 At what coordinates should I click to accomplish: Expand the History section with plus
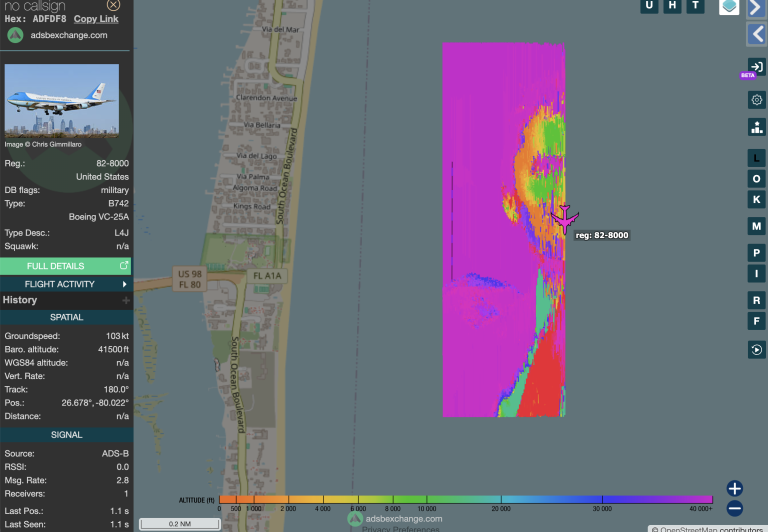coord(126,300)
